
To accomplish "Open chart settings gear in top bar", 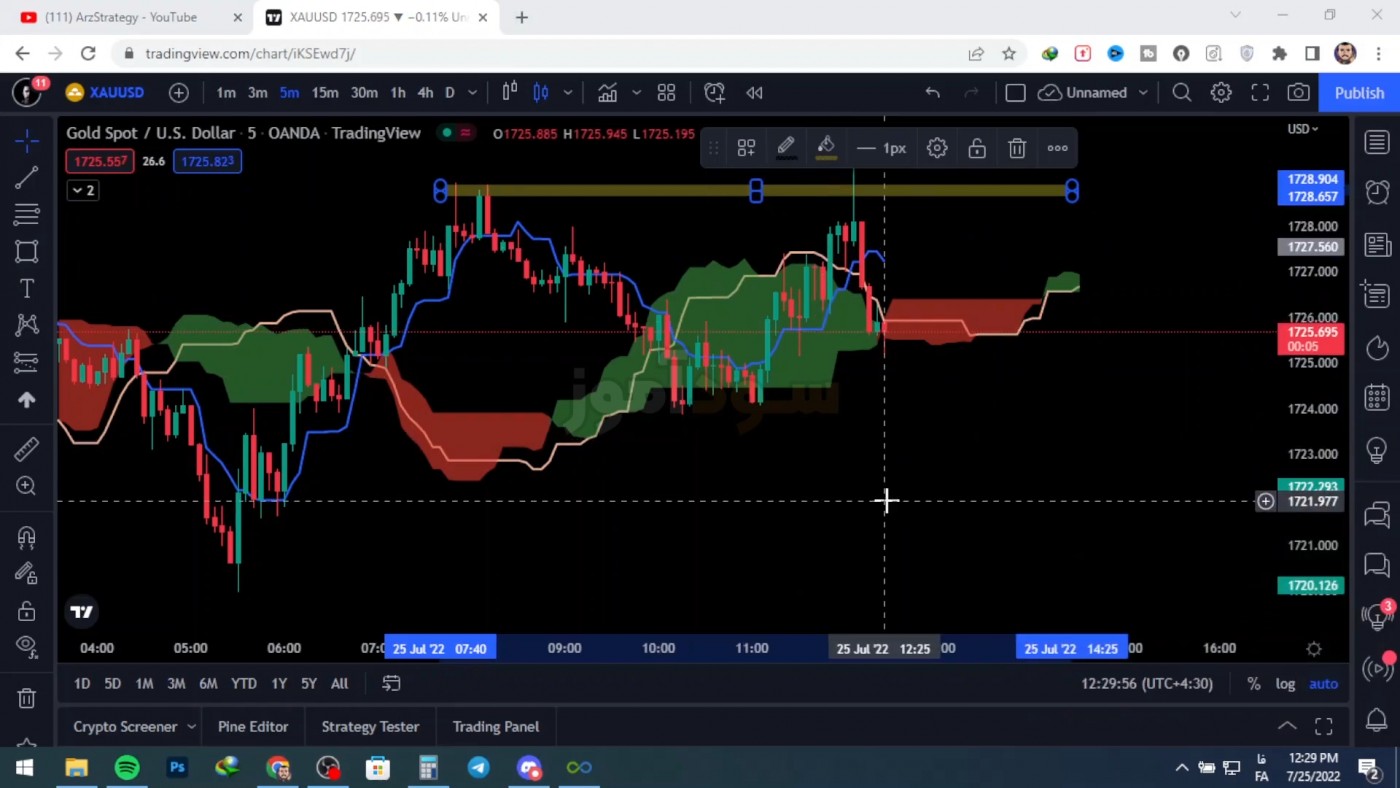I will pos(1221,92).
